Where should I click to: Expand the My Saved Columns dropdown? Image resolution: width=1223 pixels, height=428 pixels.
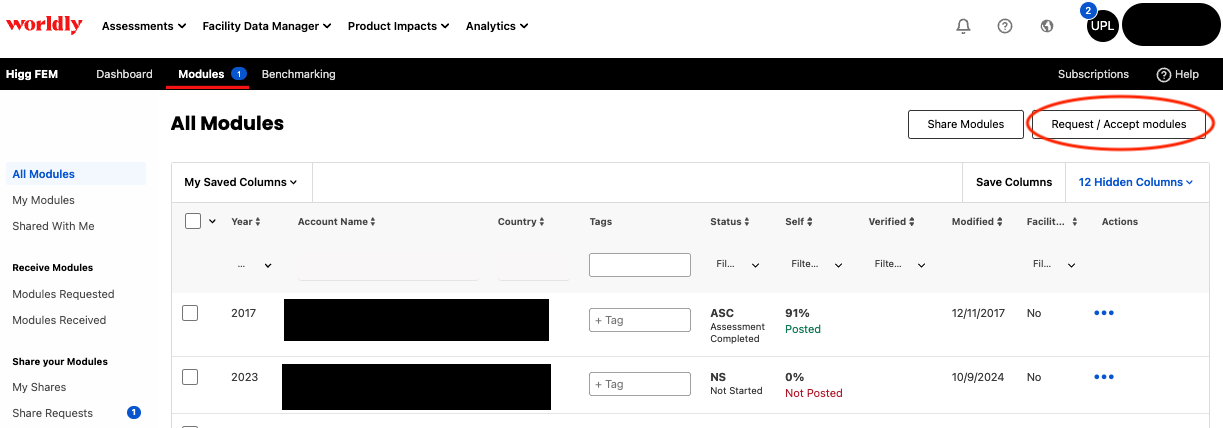point(241,182)
